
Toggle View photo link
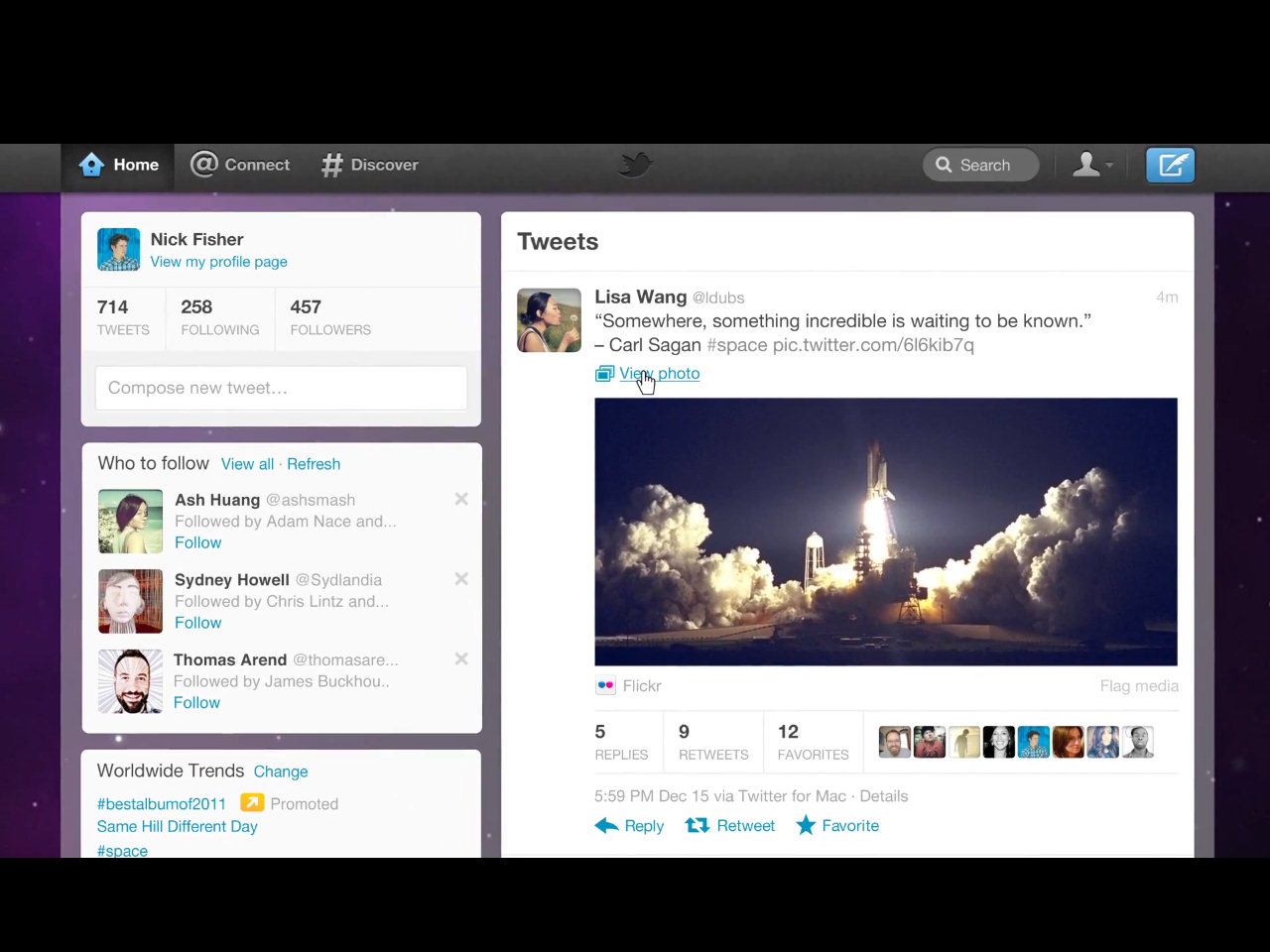pyautogui.click(x=658, y=374)
